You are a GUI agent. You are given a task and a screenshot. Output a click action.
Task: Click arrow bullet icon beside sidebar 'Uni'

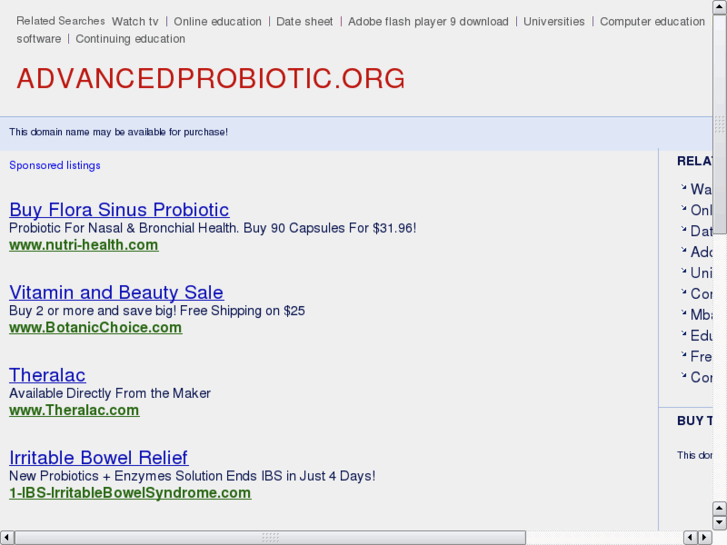(x=683, y=270)
